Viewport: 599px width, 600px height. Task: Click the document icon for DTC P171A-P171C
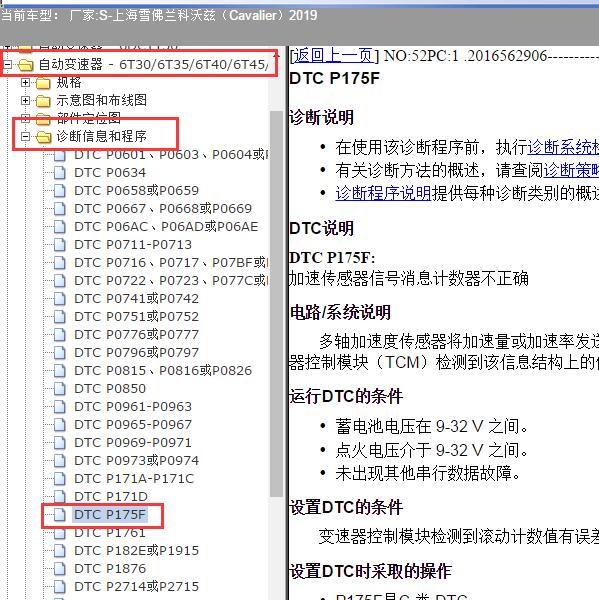(x=60, y=479)
